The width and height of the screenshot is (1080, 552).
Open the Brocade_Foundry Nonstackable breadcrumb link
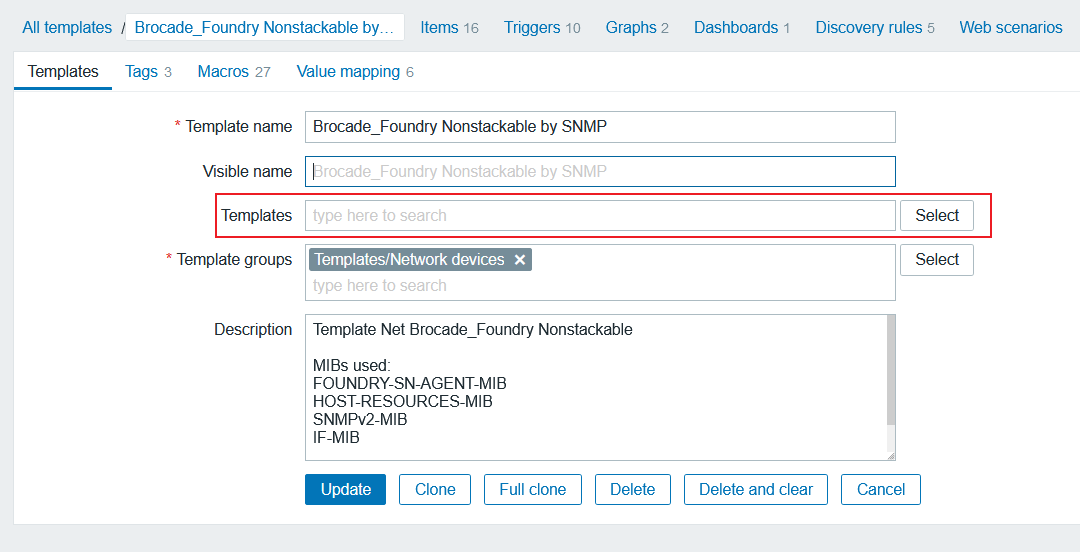[264, 28]
